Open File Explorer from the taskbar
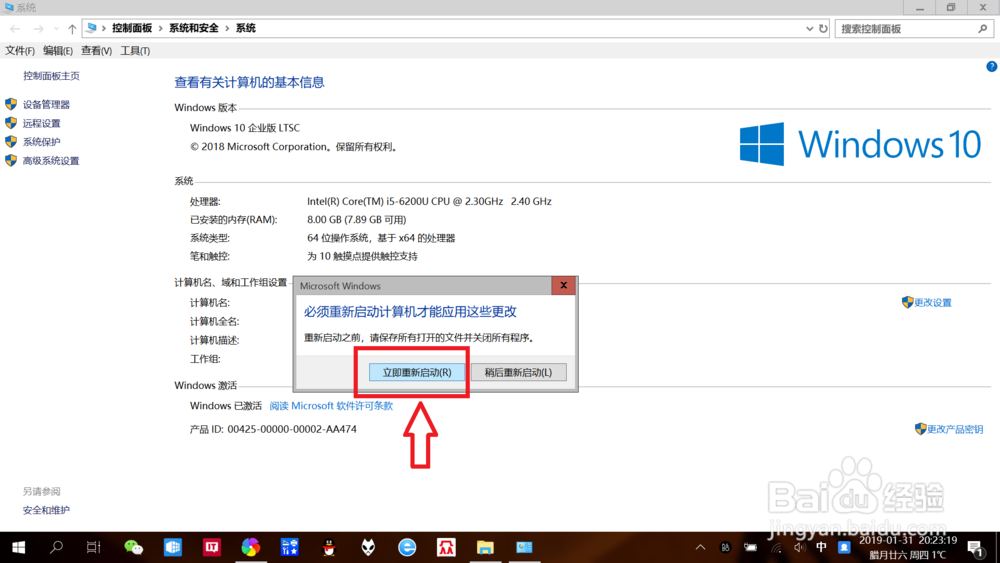The image size is (1000, 563). pos(485,547)
